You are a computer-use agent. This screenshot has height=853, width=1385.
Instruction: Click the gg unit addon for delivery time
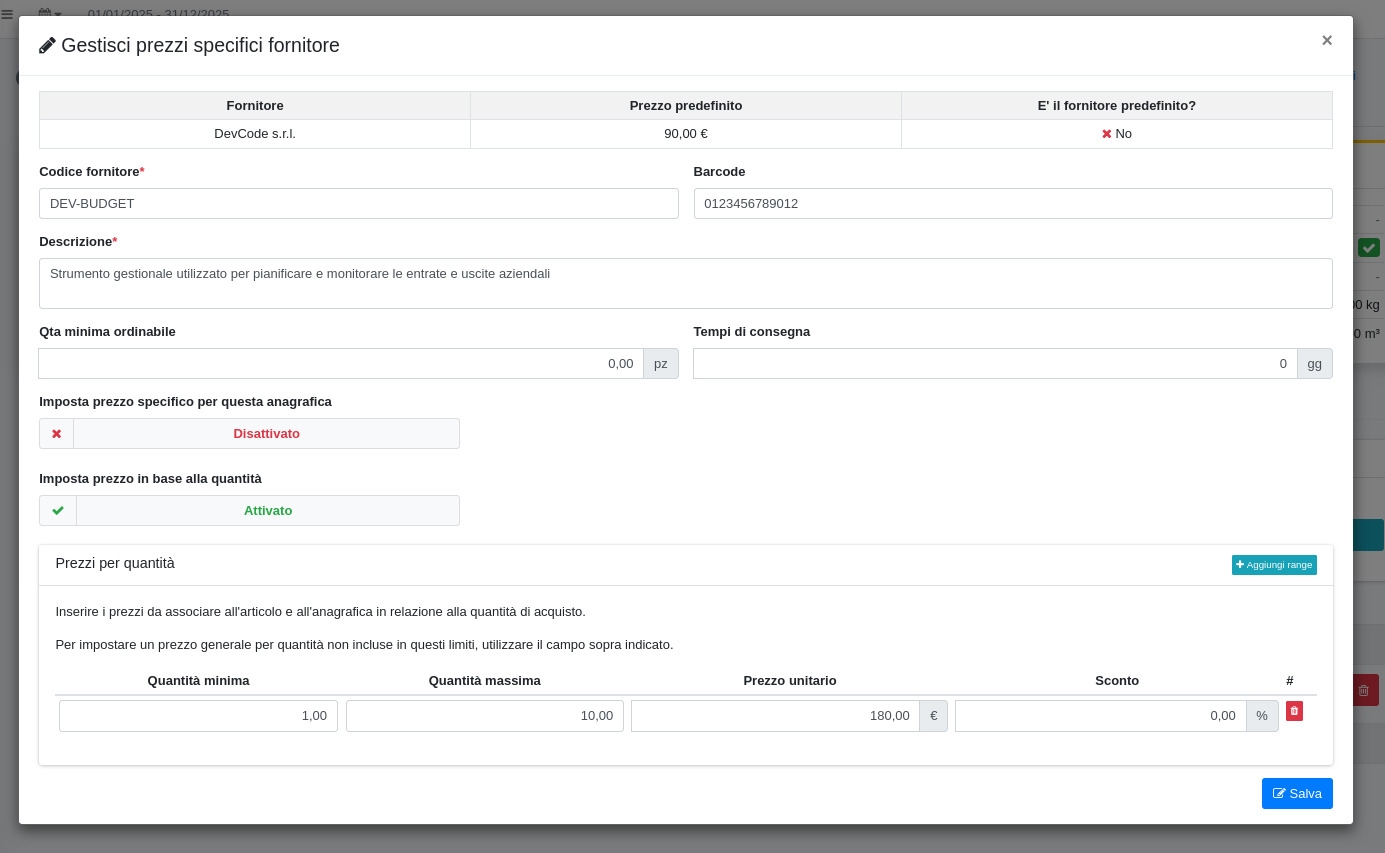click(x=1314, y=364)
